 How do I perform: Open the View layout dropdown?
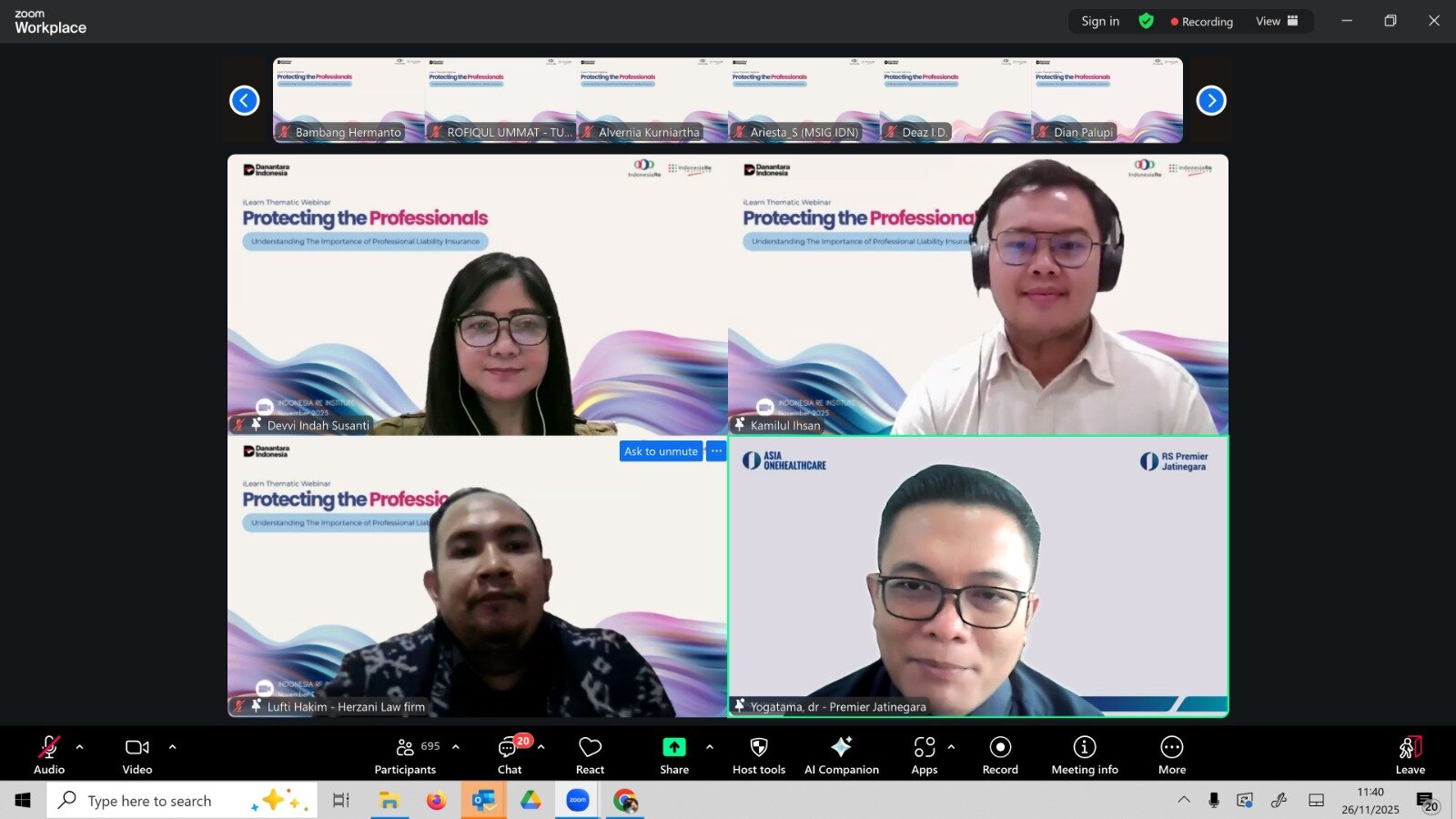[x=1277, y=21]
